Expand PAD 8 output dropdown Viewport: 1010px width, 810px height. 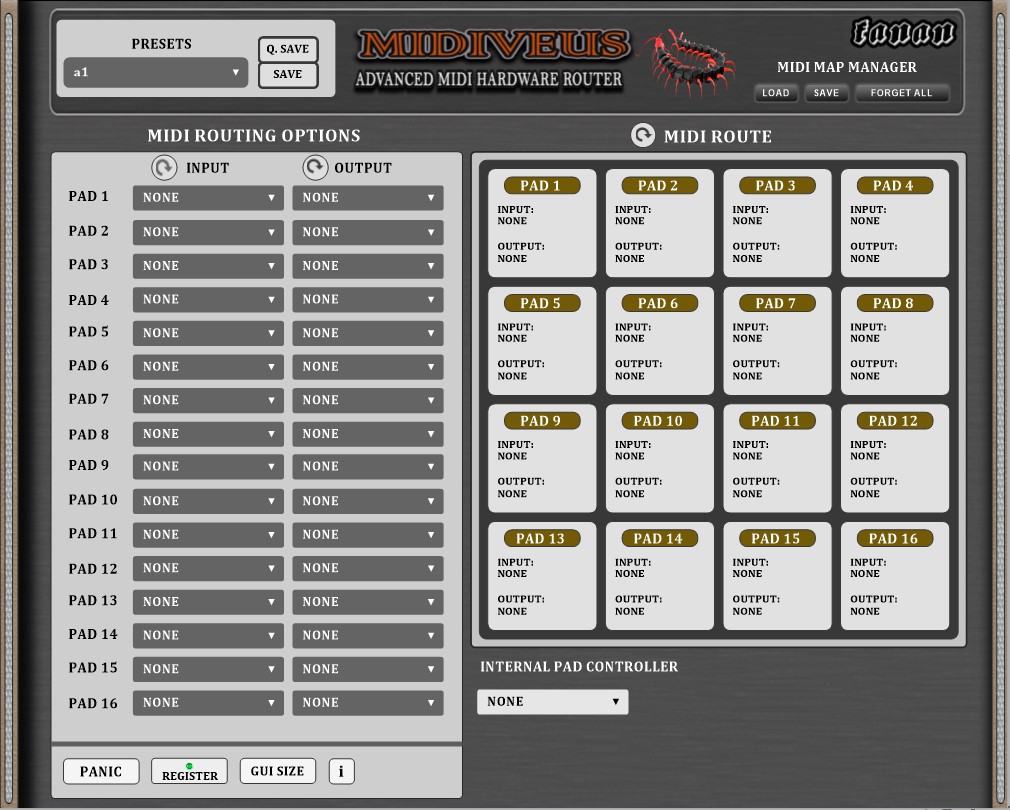click(368, 434)
